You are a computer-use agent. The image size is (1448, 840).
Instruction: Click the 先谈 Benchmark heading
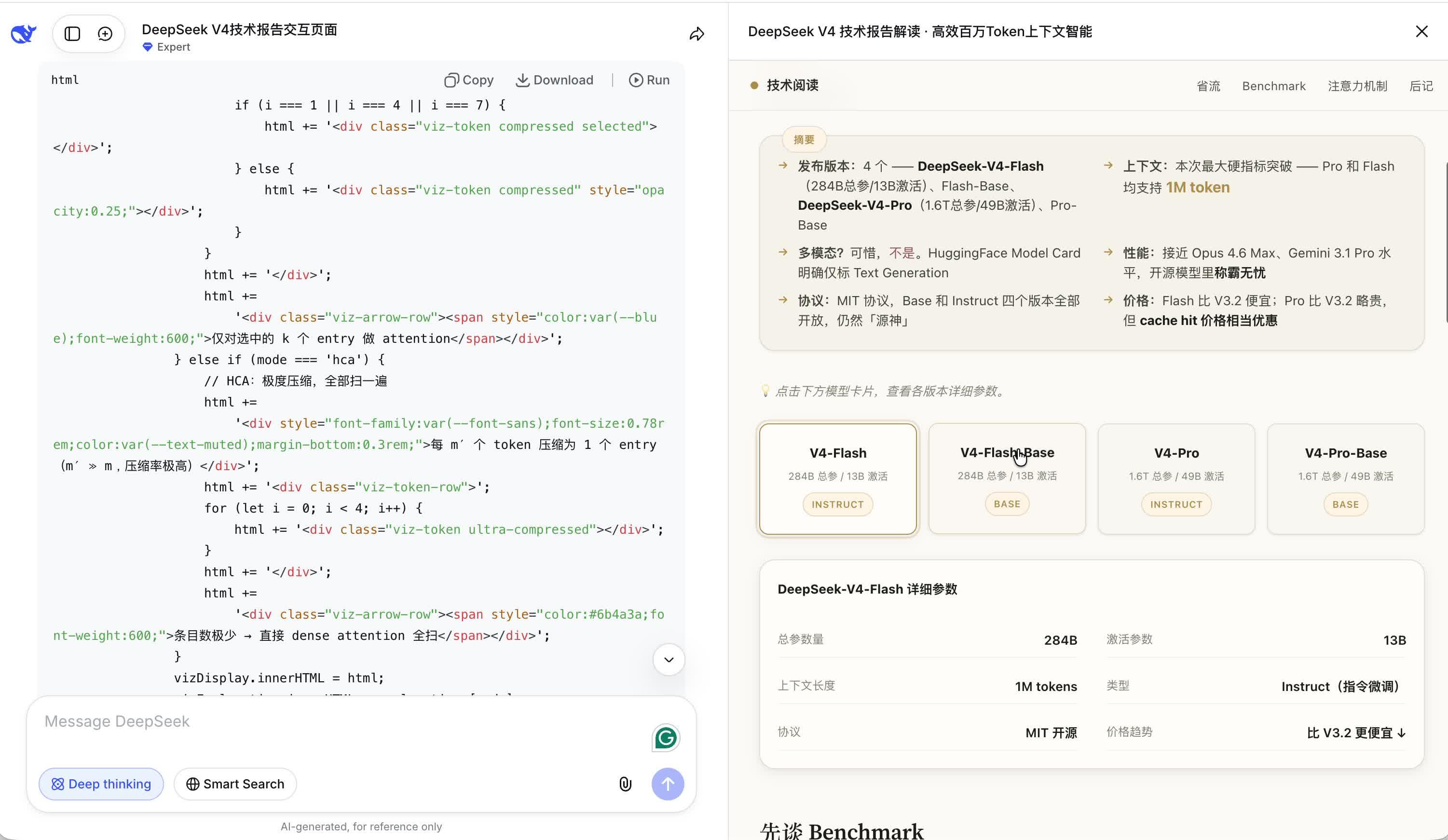[x=842, y=831]
